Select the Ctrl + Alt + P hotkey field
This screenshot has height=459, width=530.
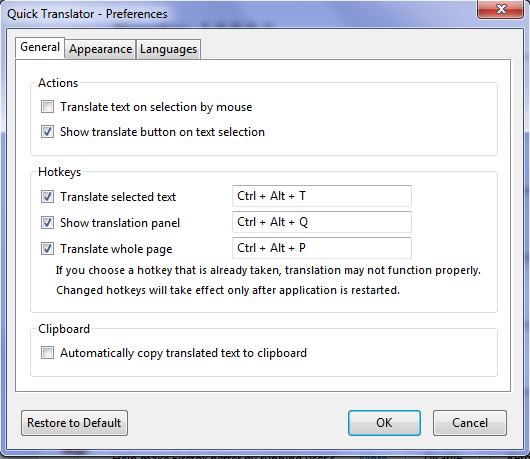322,248
